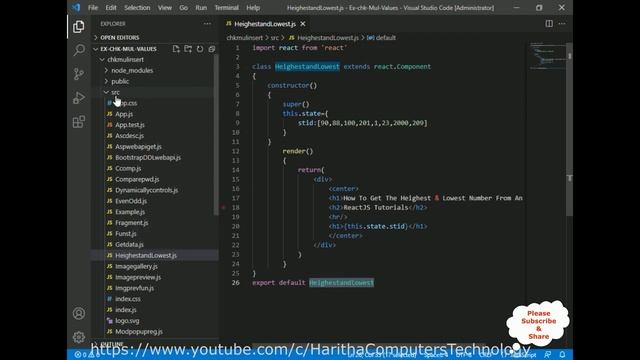Open App.test.js in the explorer

130,125
